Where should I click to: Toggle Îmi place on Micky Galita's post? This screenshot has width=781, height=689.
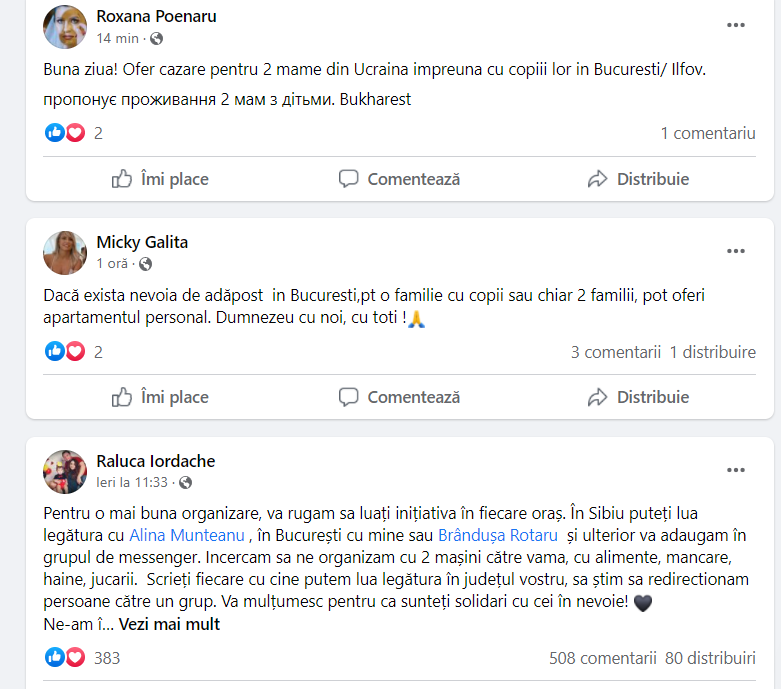pos(160,397)
